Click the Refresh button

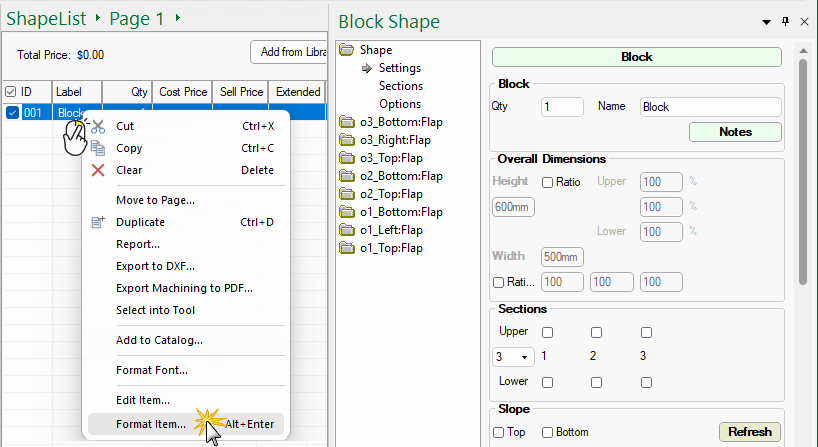point(749,432)
